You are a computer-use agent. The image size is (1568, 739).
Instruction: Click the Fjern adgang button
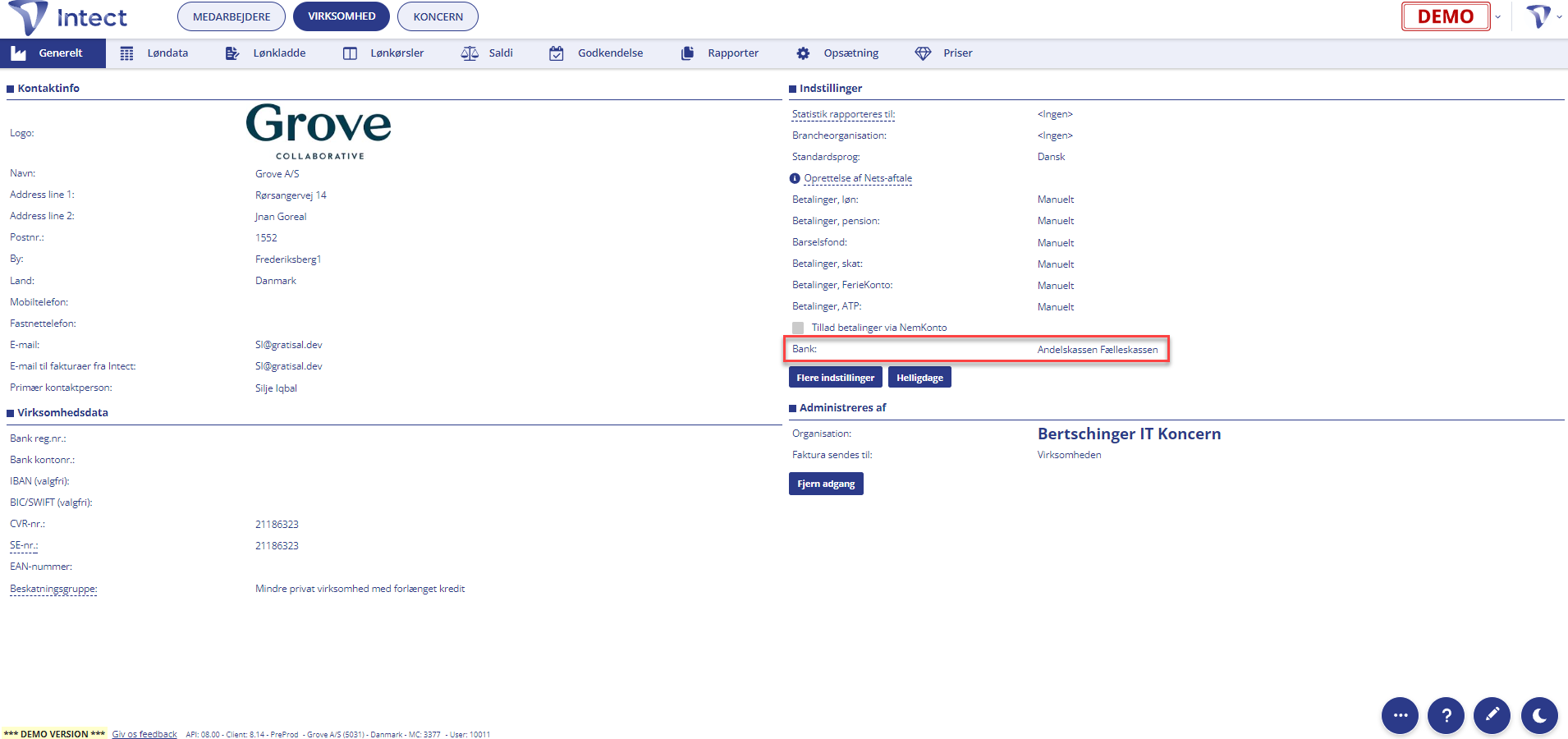(x=826, y=484)
